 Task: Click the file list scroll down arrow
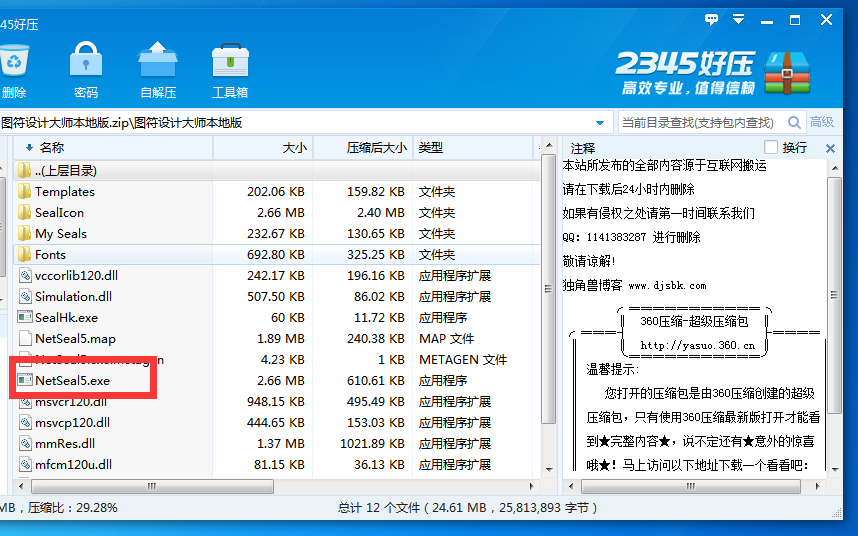[549, 469]
